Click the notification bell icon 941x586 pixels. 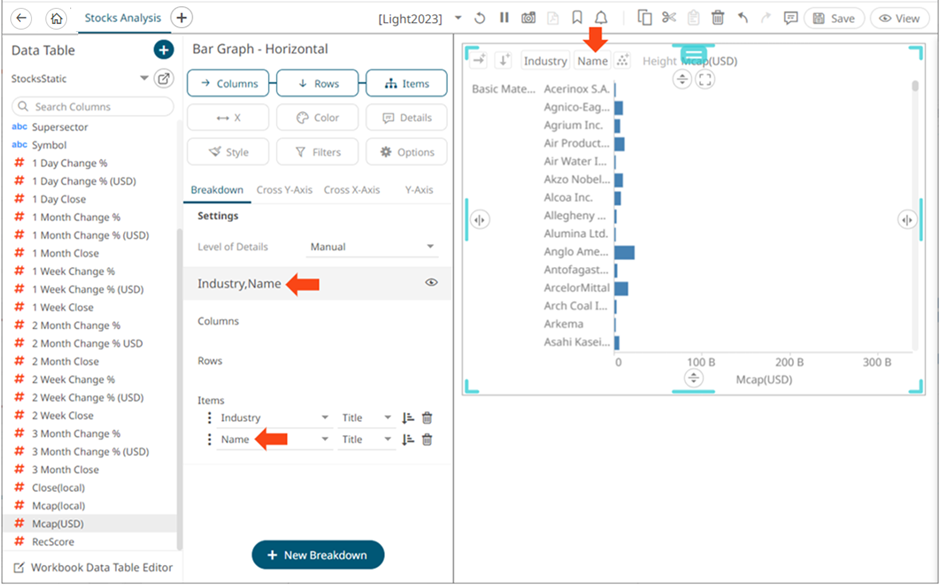601,18
